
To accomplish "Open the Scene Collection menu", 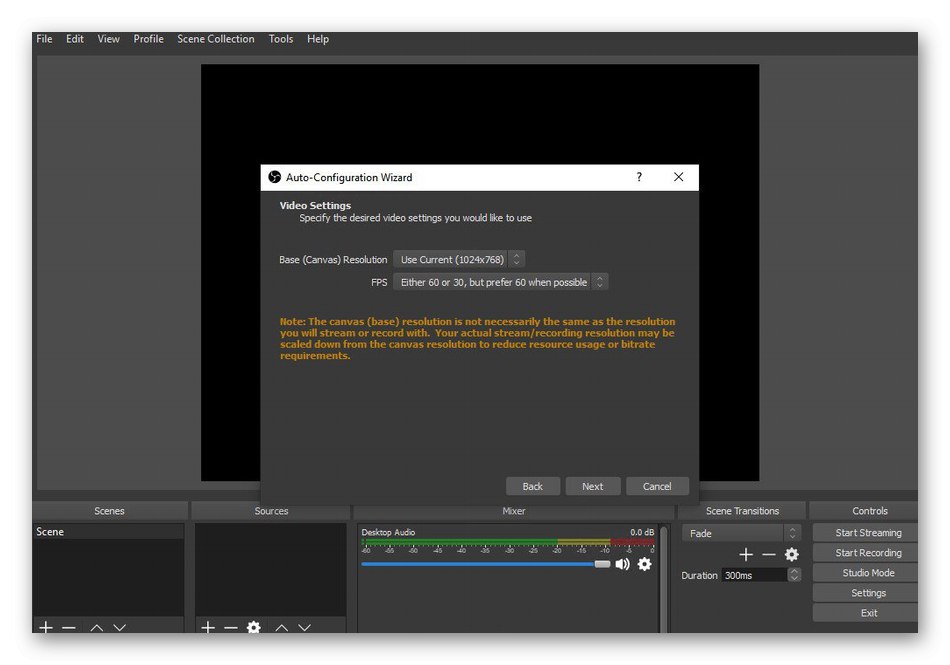I will click(216, 39).
